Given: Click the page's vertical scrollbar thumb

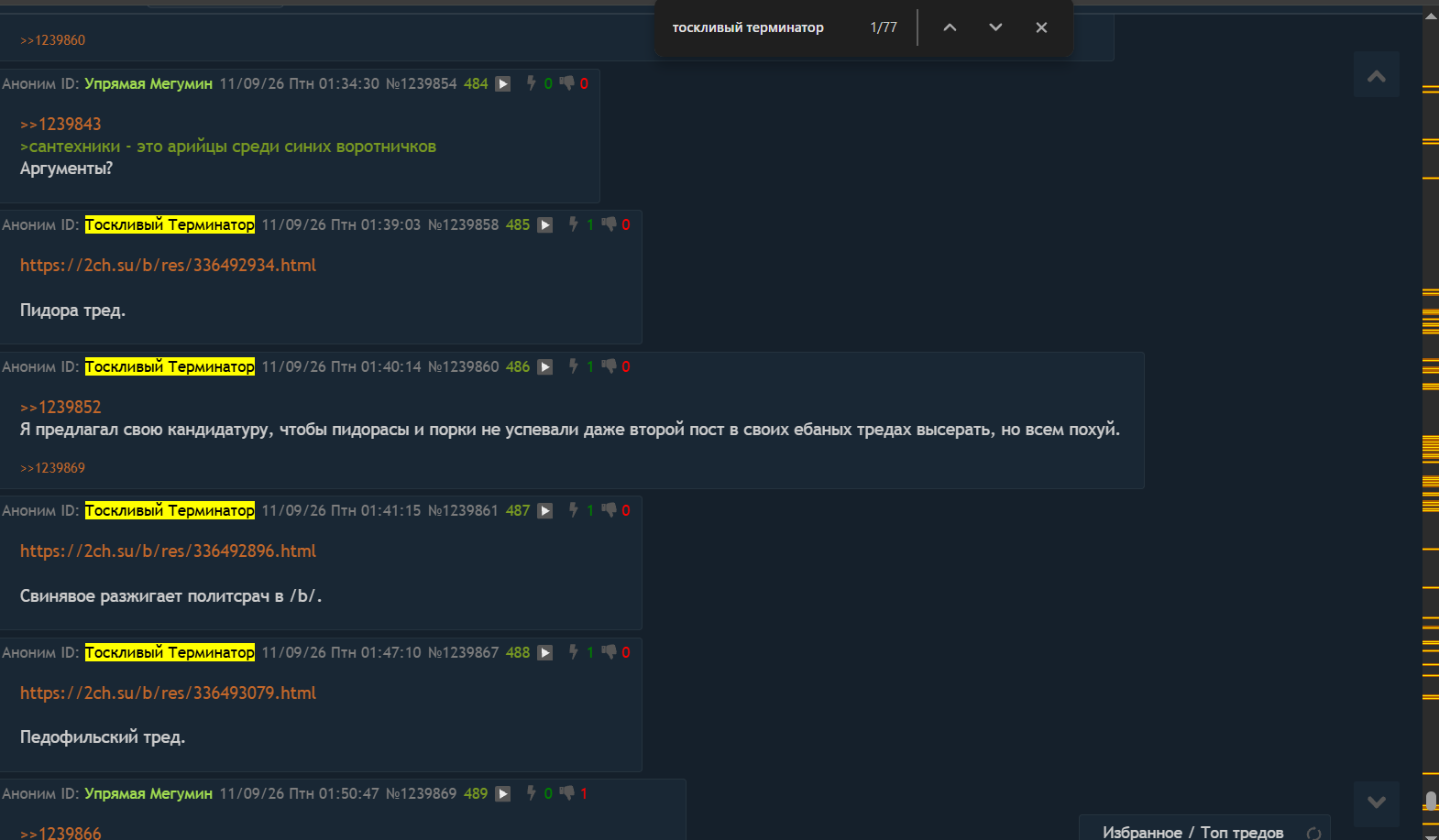Looking at the screenshot, I should [x=1431, y=802].
